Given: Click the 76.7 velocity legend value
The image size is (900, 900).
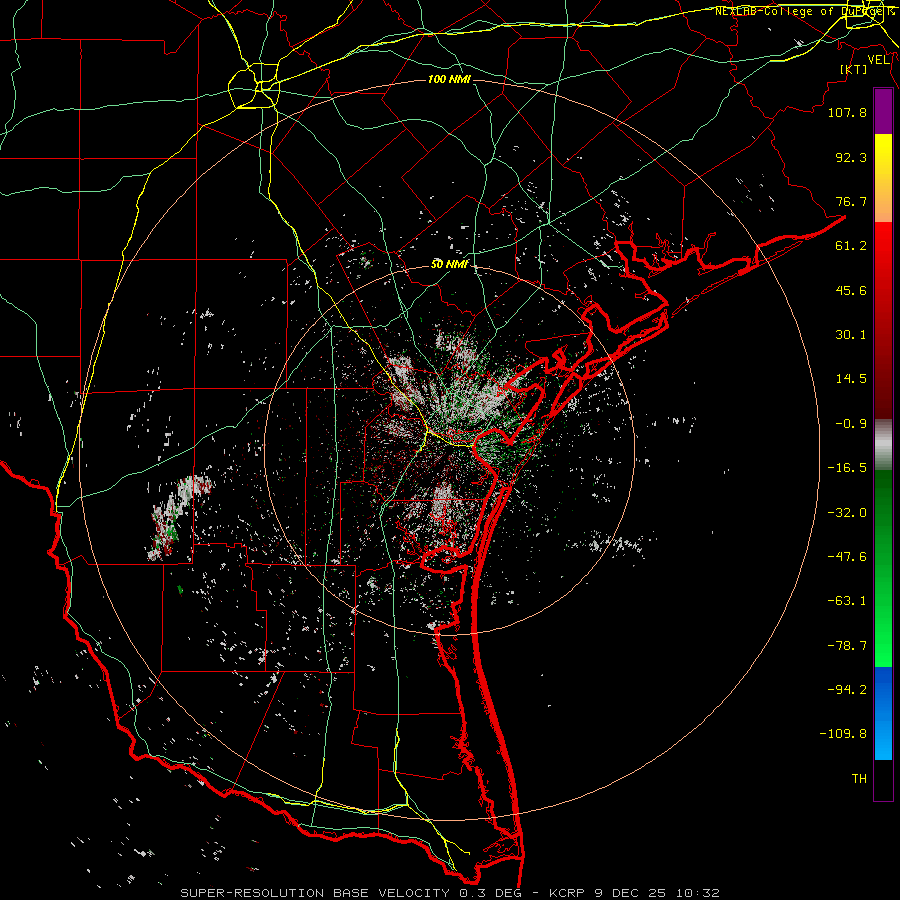Looking at the screenshot, I should [x=851, y=201].
